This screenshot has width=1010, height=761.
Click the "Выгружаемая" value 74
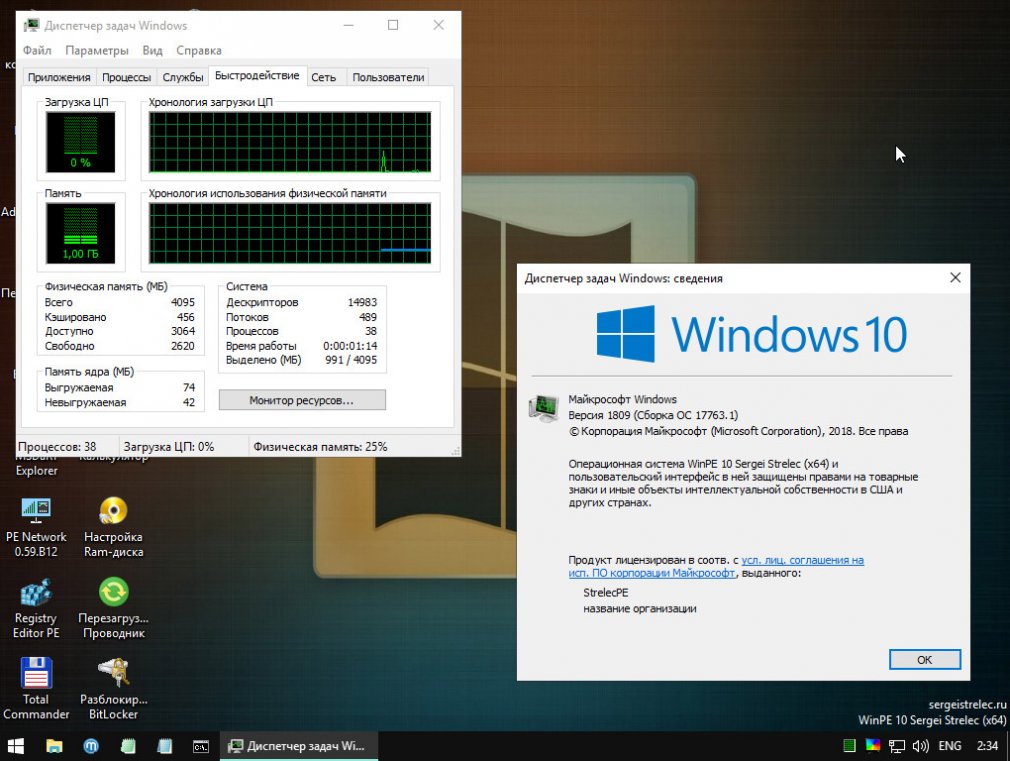click(189, 387)
